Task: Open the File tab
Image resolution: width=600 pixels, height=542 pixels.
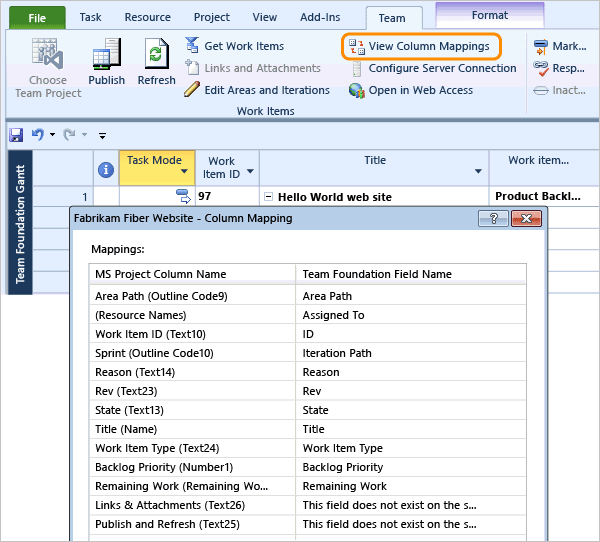Action: [x=37, y=18]
